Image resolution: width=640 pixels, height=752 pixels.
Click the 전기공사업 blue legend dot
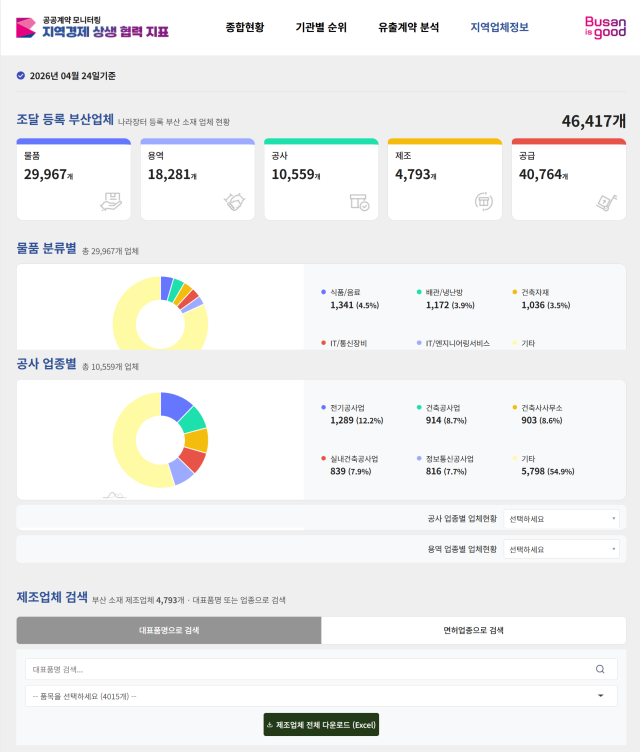coord(324,408)
